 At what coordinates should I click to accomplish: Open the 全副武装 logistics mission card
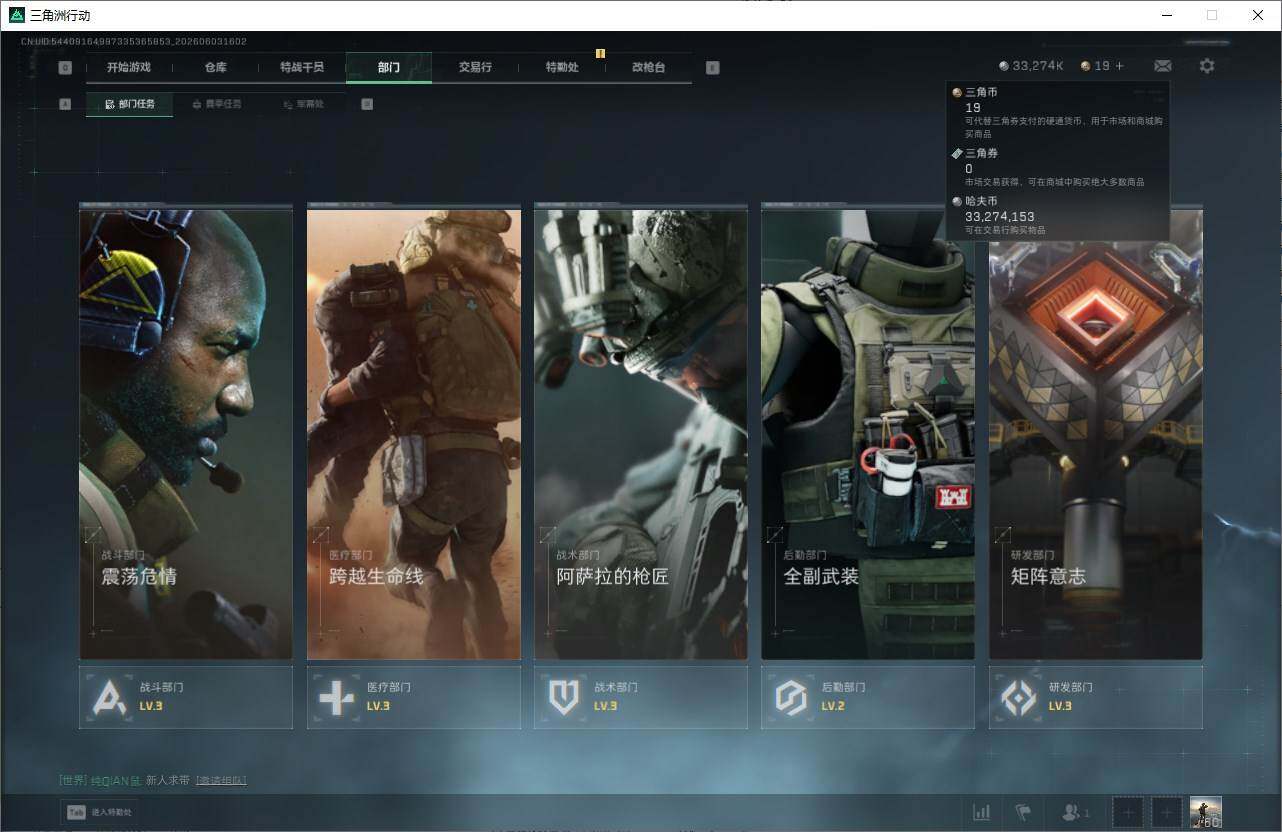click(868, 432)
